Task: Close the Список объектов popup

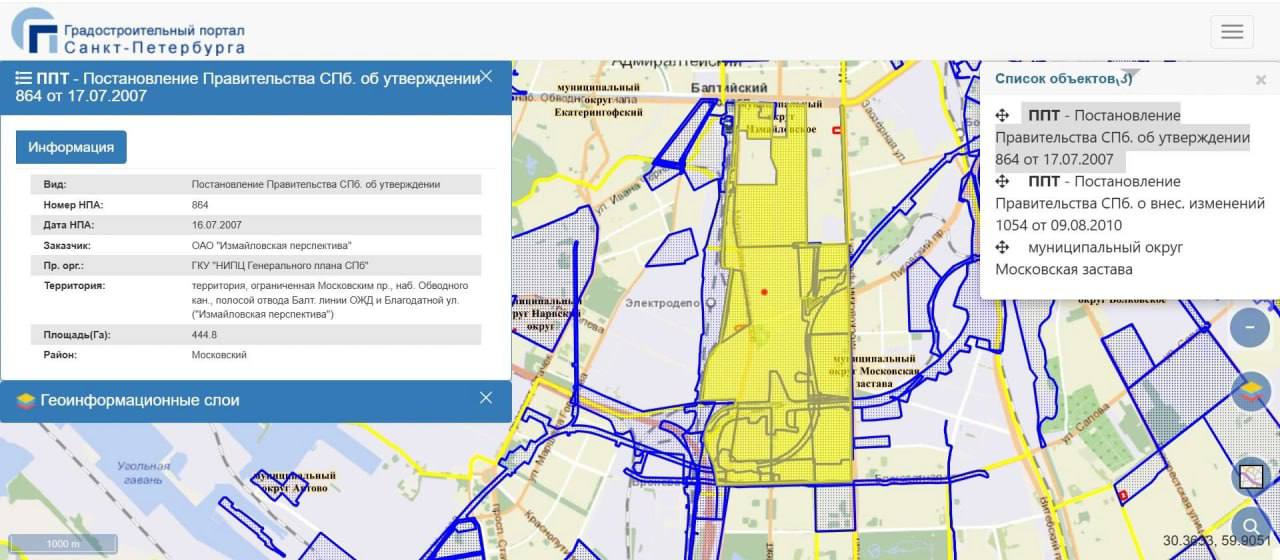Action: pos(1260,80)
